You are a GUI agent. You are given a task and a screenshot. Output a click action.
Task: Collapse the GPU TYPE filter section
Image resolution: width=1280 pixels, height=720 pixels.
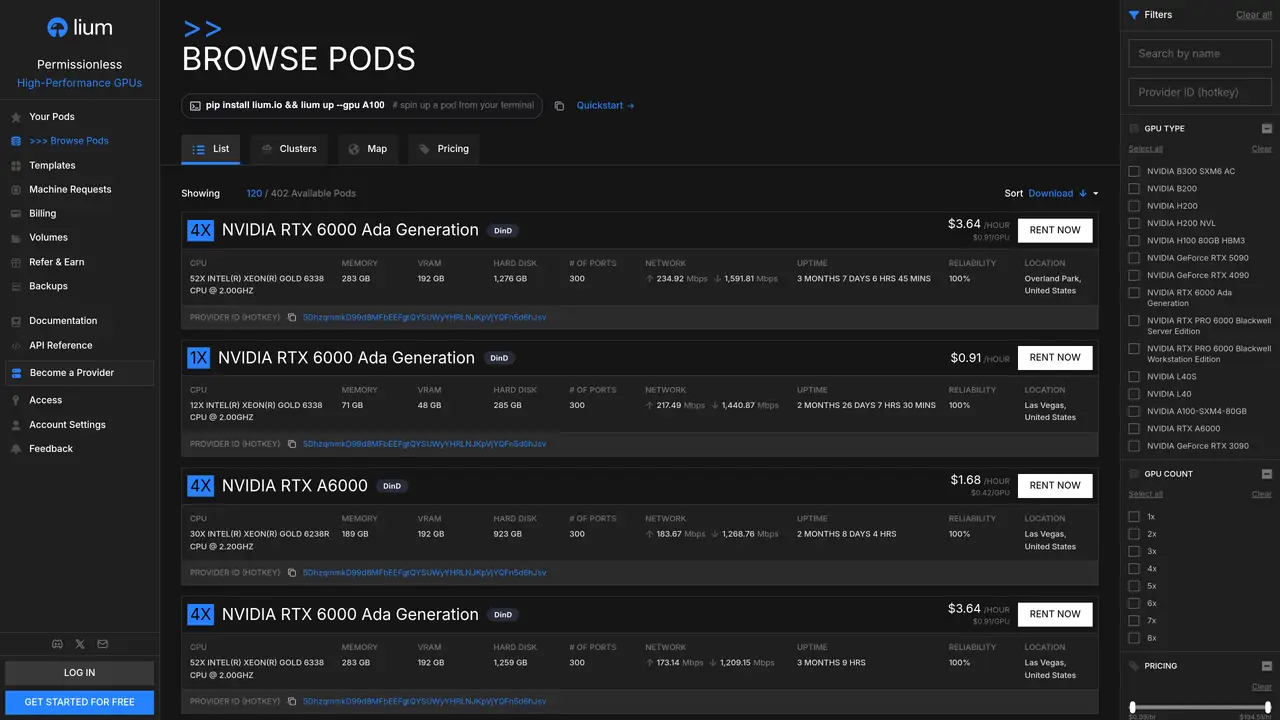pyautogui.click(x=1267, y=129)
